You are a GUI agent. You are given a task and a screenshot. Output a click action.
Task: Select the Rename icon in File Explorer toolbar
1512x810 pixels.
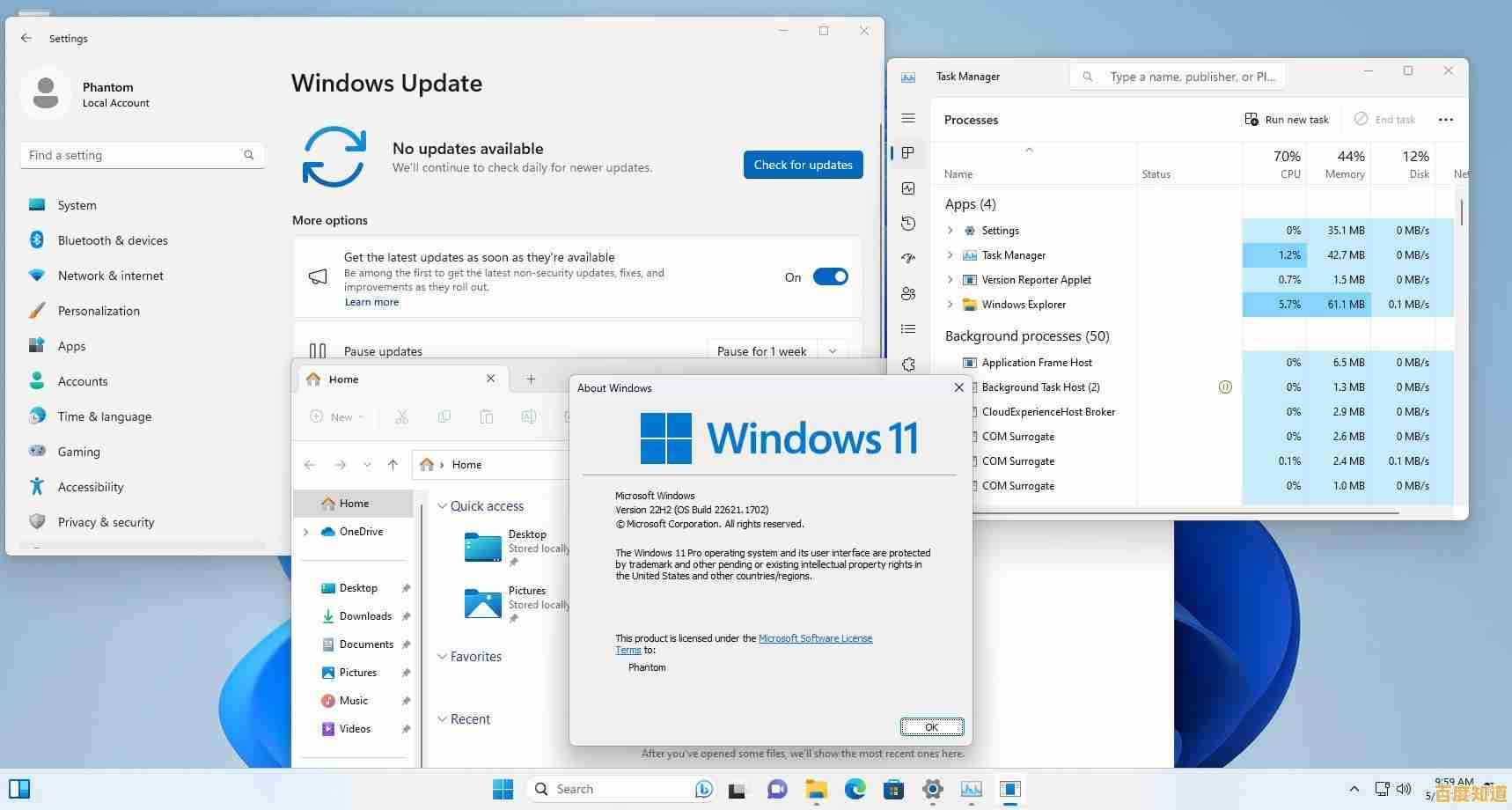click(529, 416)
